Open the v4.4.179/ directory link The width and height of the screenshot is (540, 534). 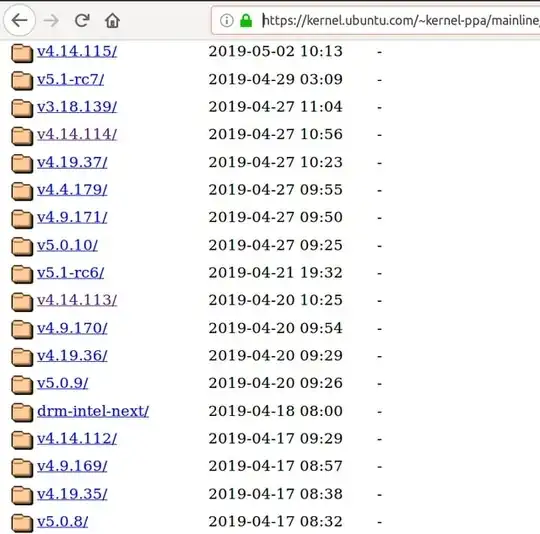tap(72, 190)
